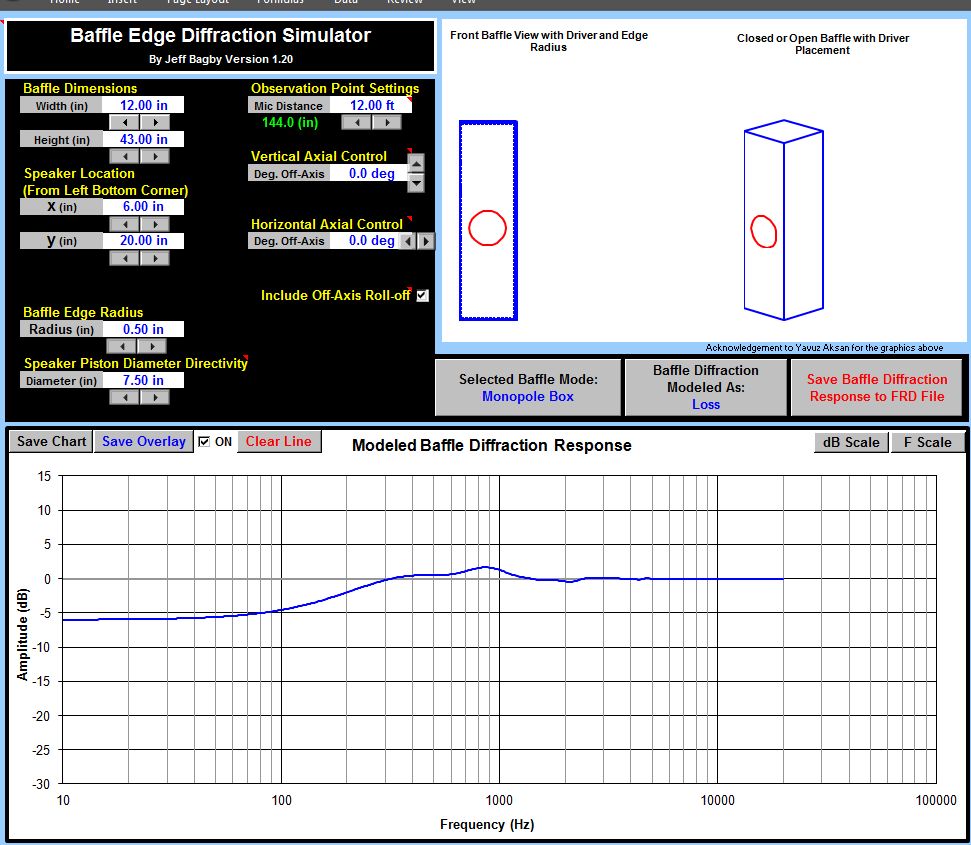Increase Mic Distance with right arrow
Viewport: 971px width, 845px height.
pyautogui.click(x=387, y=123)
